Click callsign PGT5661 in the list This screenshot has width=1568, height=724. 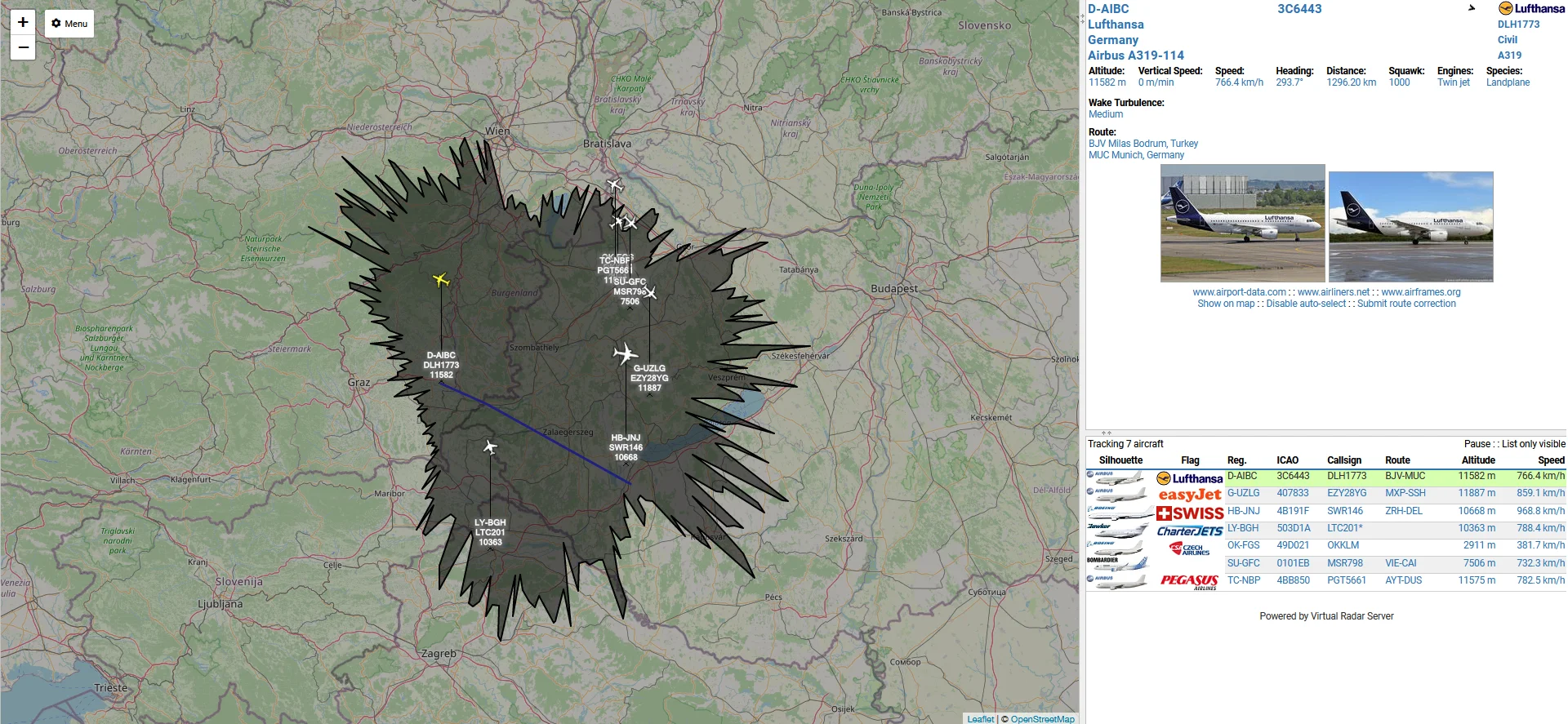1347,580
